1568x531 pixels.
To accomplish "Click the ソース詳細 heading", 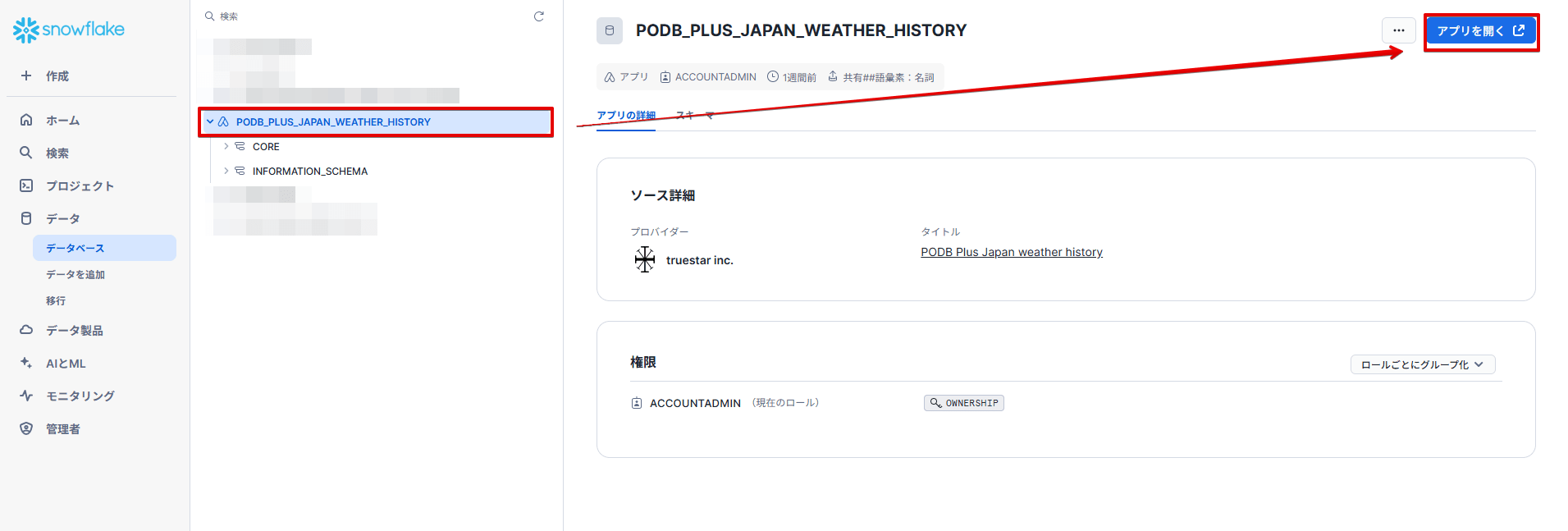I will pos(663,195).
